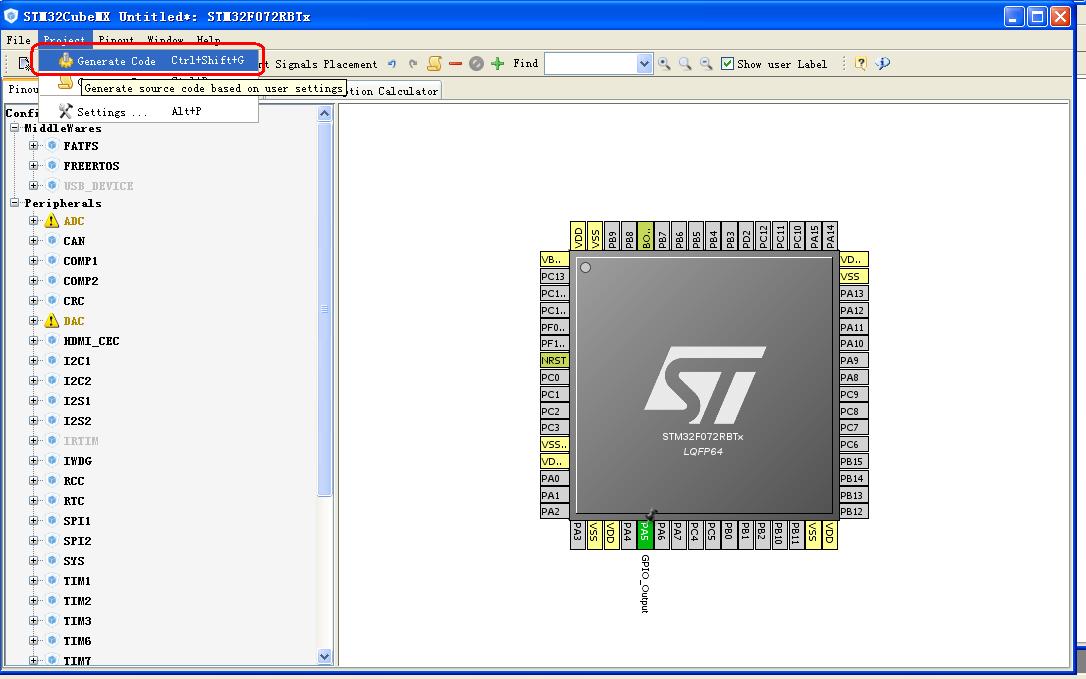
Task: Open Settings... entry in Project menu
Action: click(148, 112)
